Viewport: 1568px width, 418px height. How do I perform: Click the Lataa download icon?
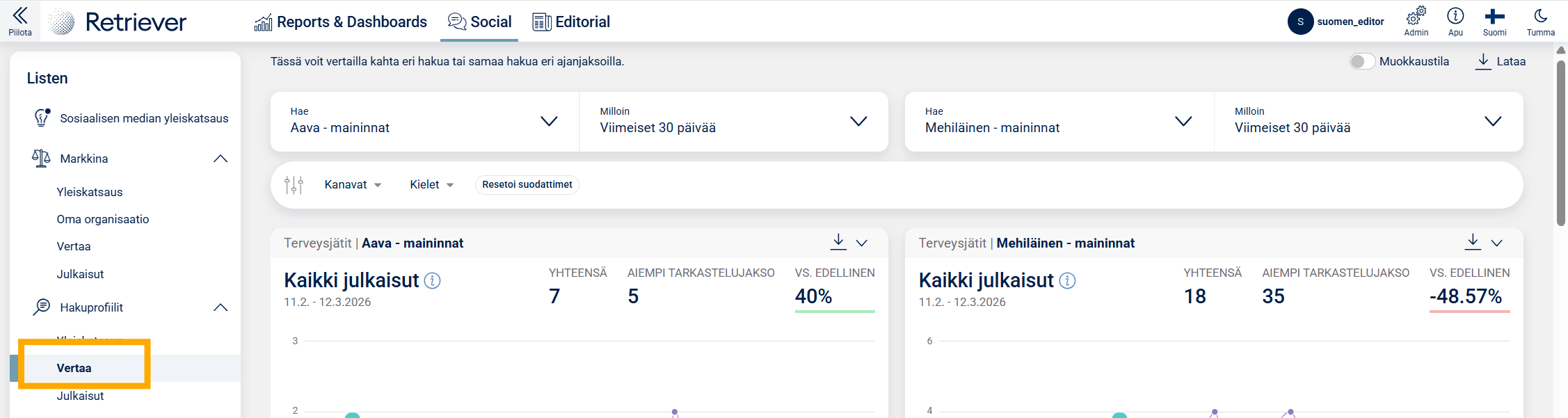click(1483, 61)
